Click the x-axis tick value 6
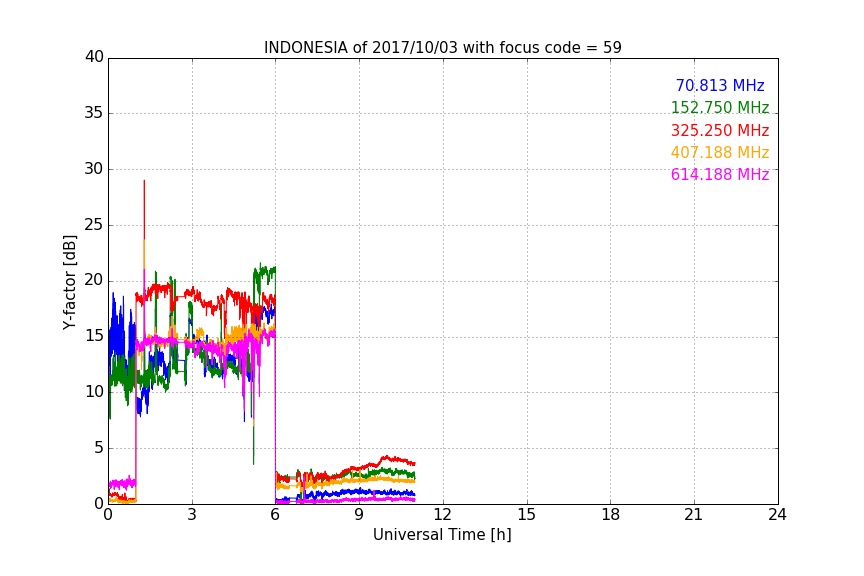This screenshot has width=864, height=576. coord(276,515)
